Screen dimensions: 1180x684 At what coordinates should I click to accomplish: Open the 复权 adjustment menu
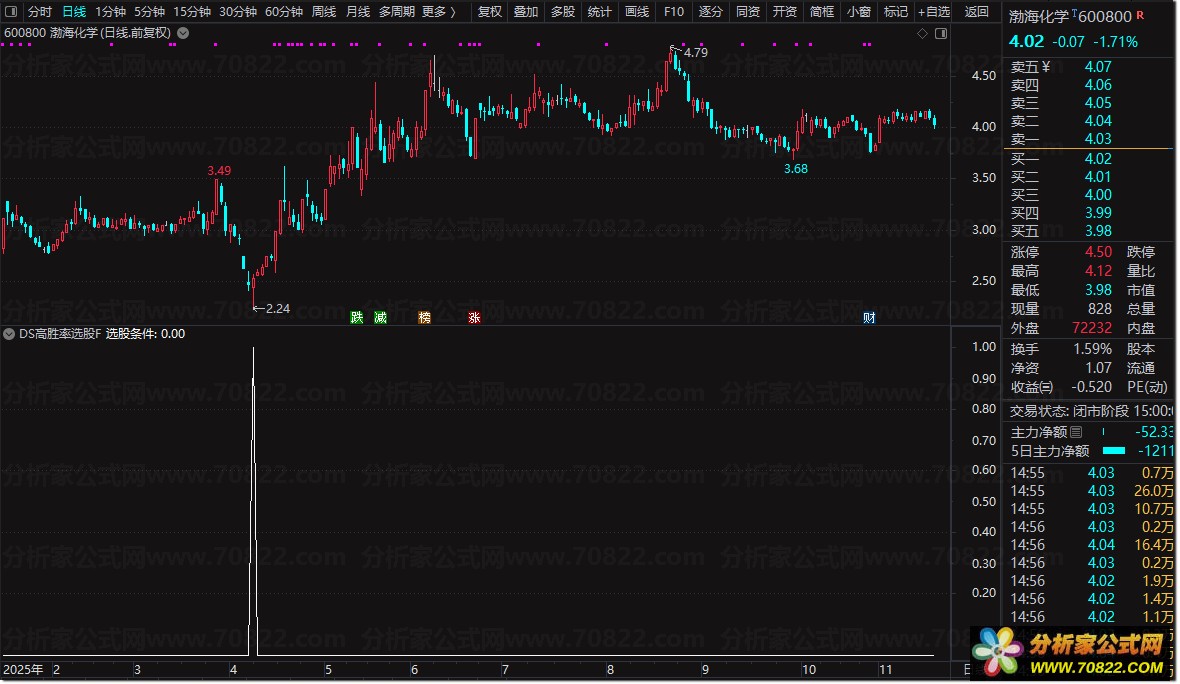pyautogui.click(x=490, y=11)
